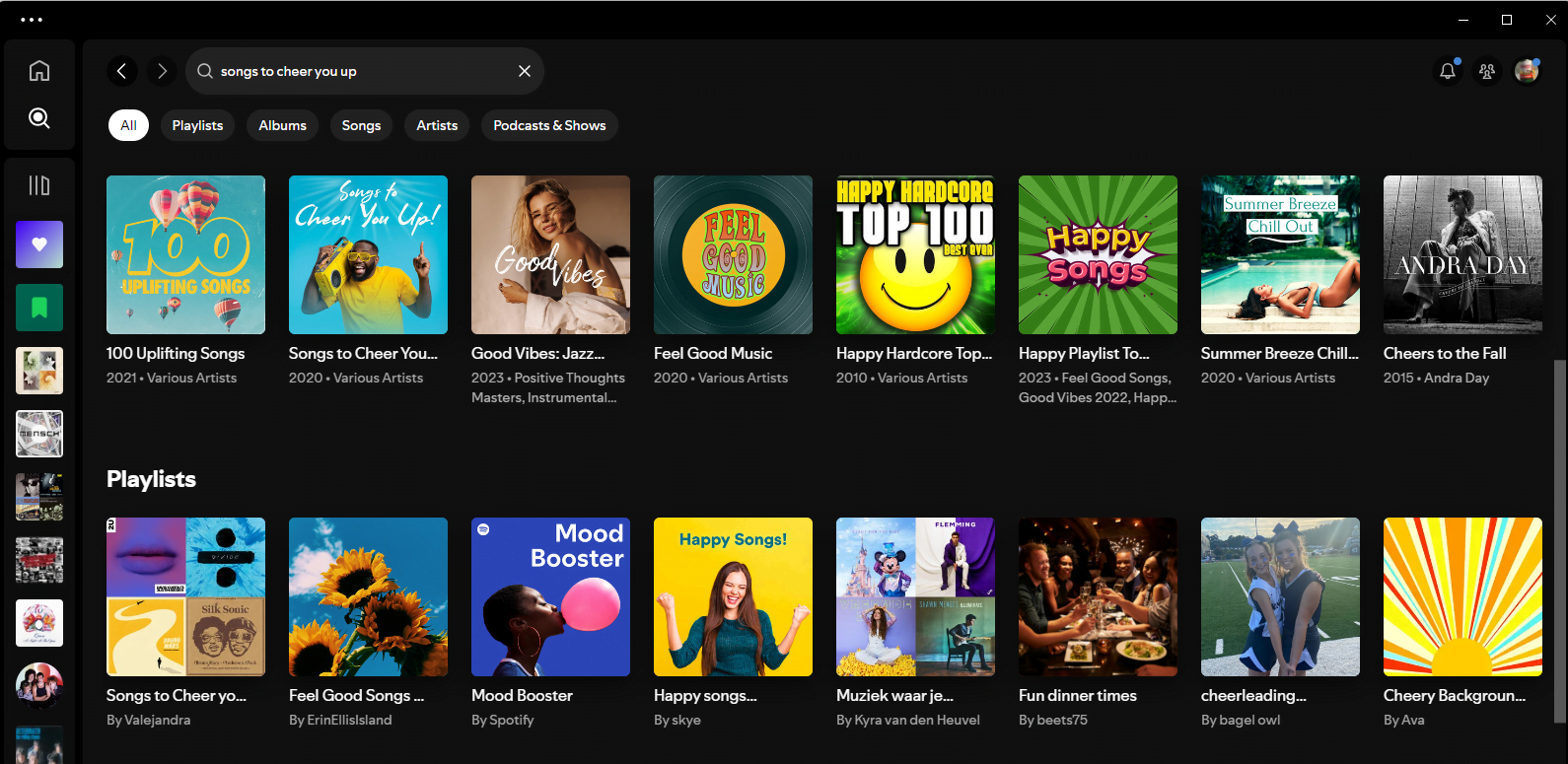Open Songs to Cheer You Up album cover

coord(368,254)
